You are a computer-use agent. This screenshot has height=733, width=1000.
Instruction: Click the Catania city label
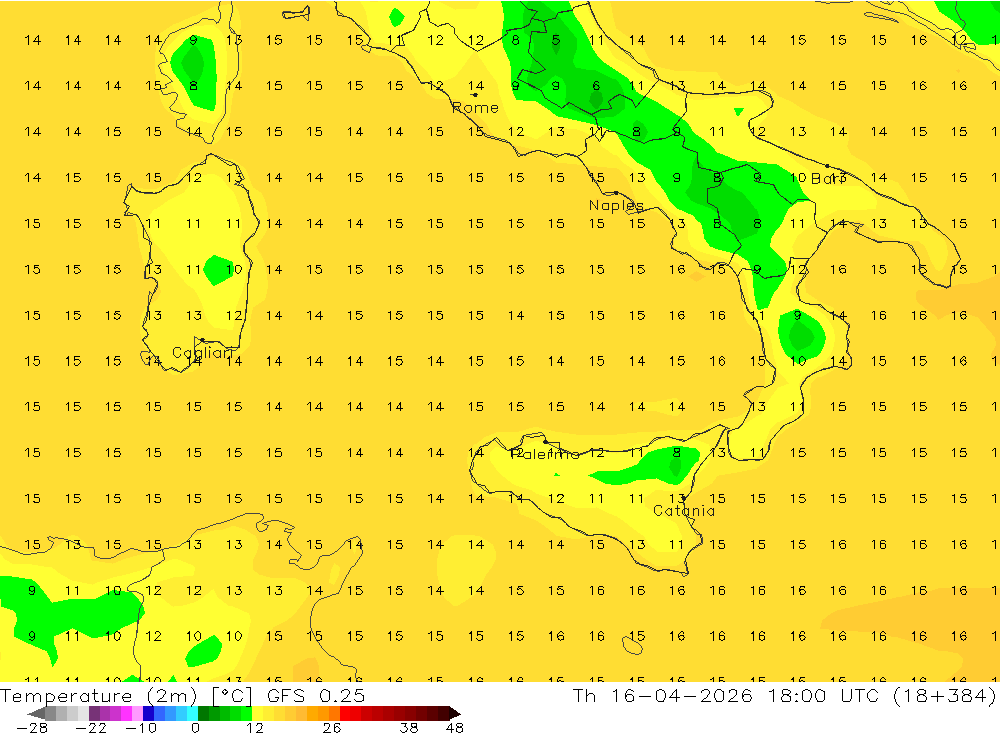pos(684,510)
